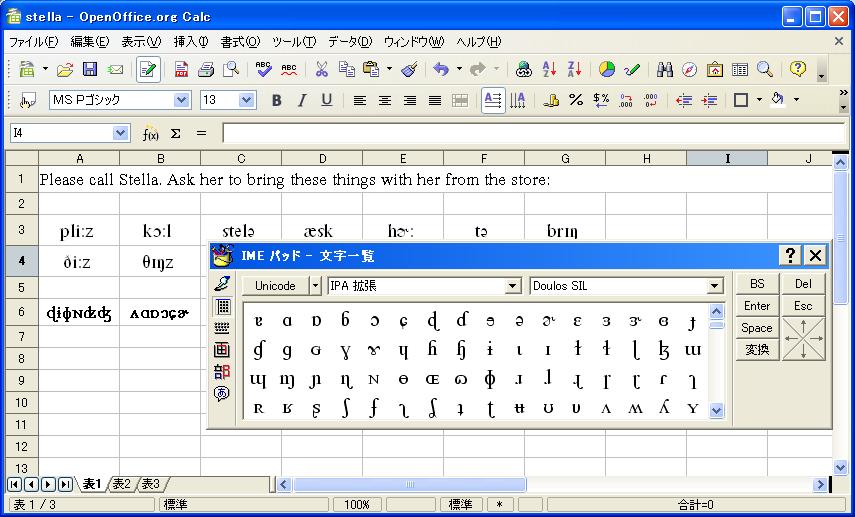Export directly as PDF icon

(x=181, y=69)
